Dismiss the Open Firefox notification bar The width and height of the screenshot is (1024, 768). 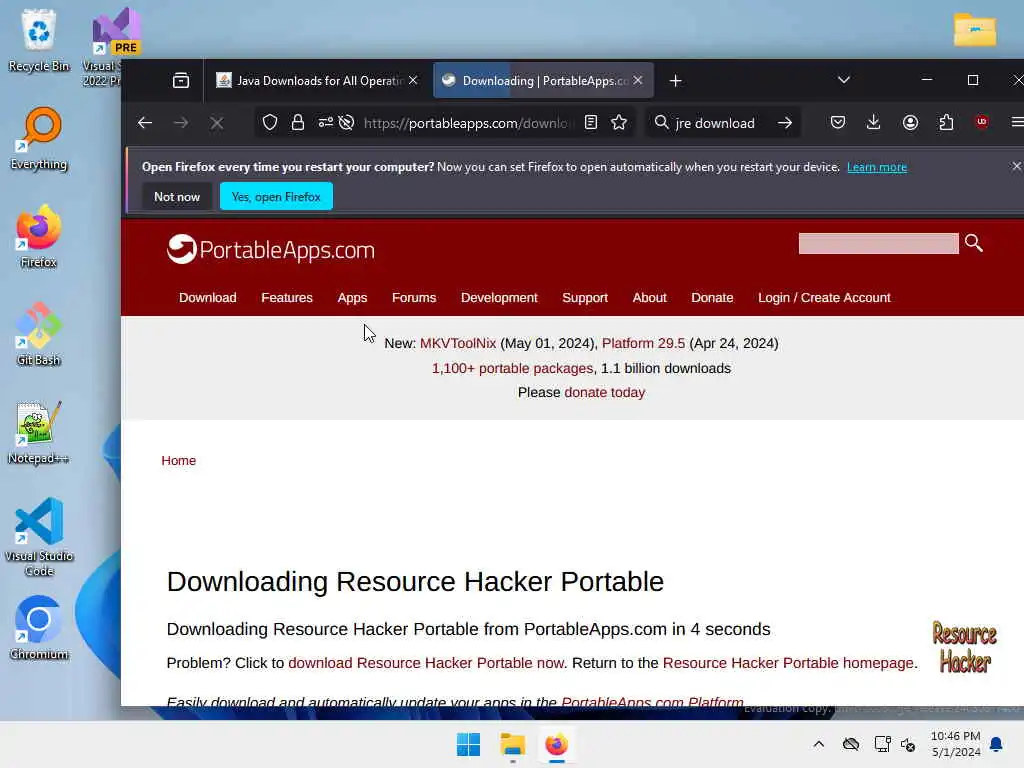(x=1016, y=167)
